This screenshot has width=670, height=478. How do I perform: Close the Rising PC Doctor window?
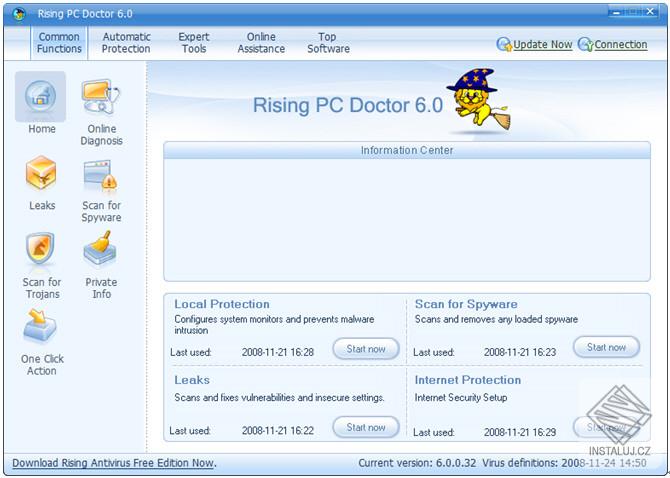tap(650, 12)
